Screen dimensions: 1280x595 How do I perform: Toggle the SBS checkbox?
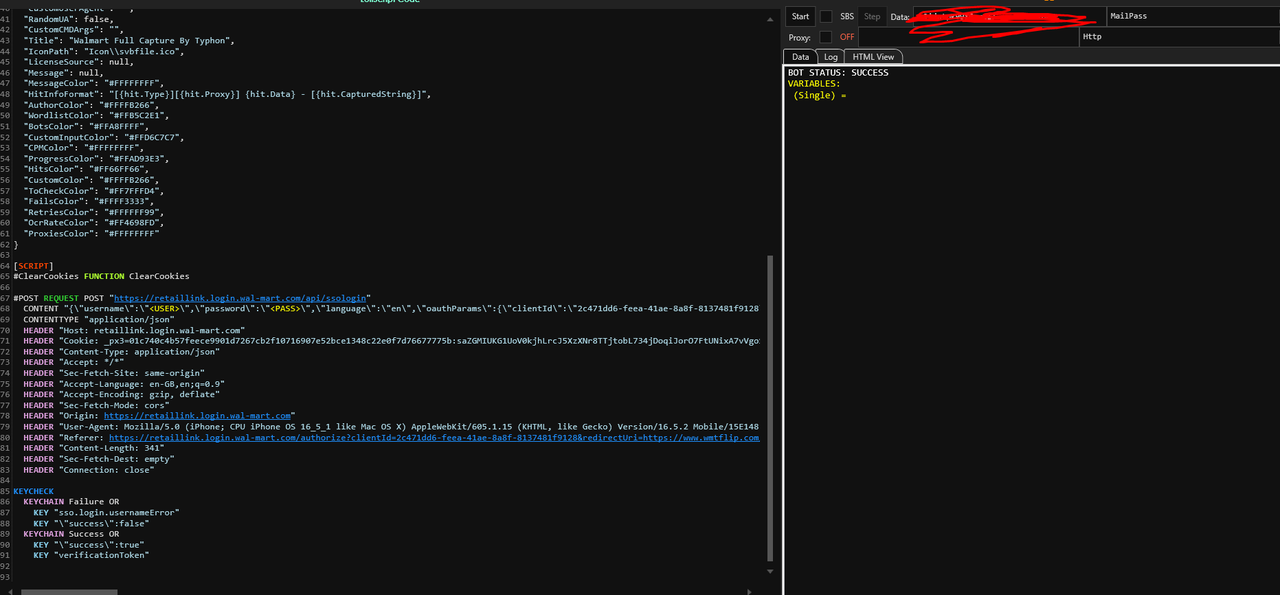(826, 17)
